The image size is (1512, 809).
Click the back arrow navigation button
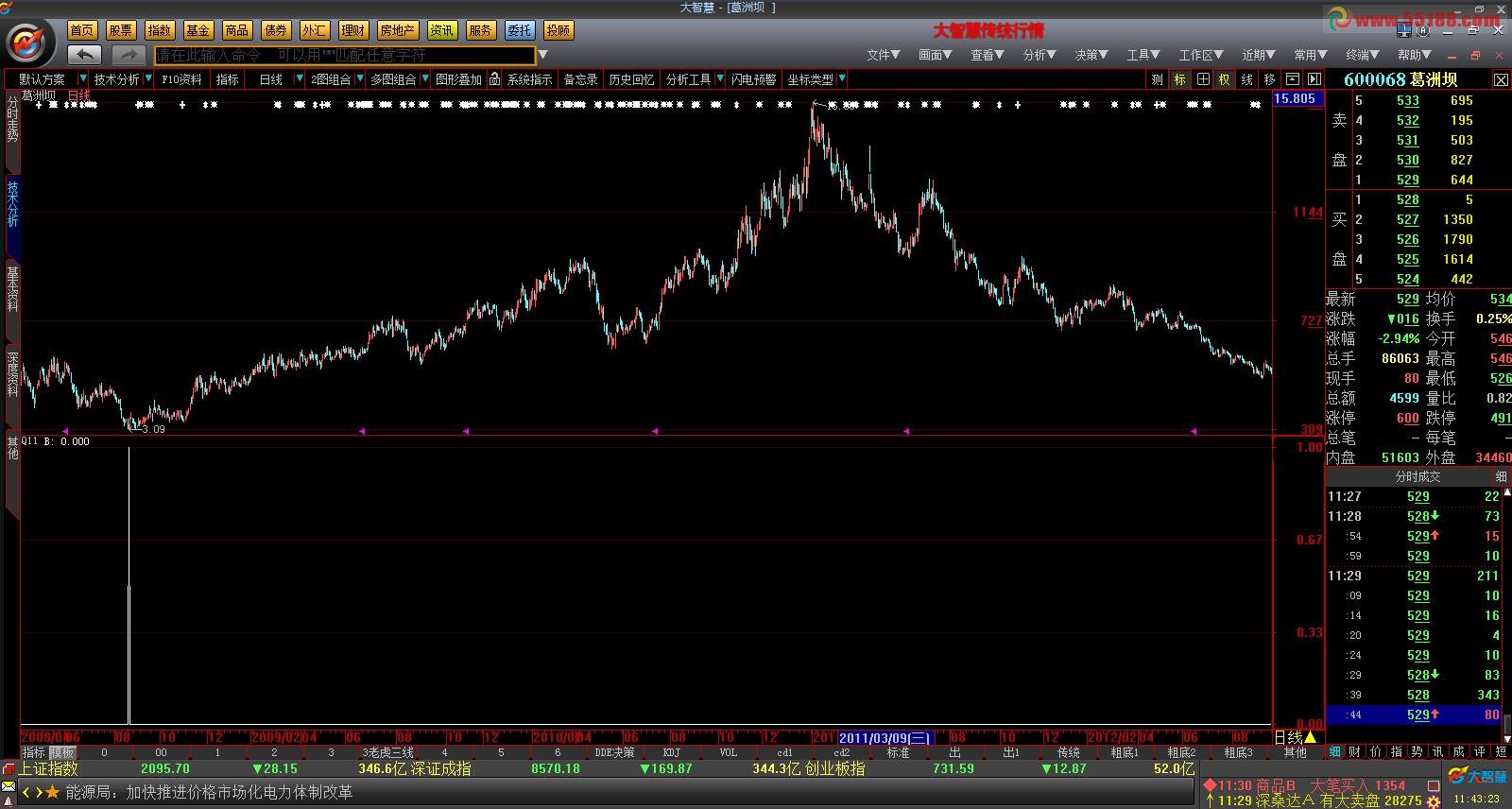point(84,55)
